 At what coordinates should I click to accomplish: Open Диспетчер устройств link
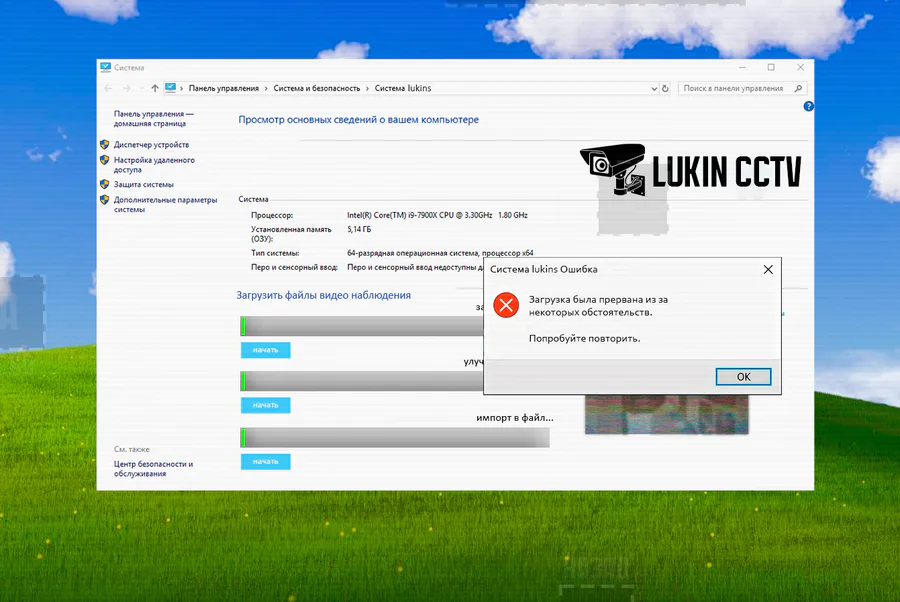pyautogui.click(x=152, y=145)
